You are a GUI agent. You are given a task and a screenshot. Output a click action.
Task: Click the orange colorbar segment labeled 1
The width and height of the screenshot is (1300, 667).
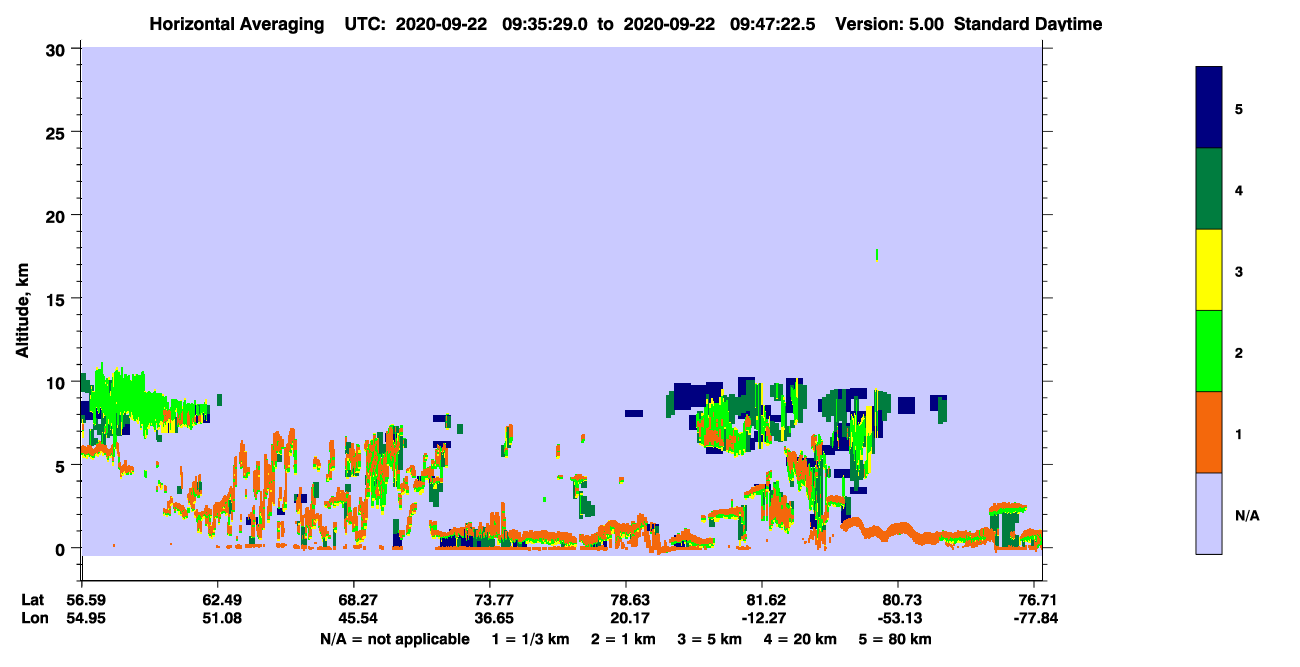click(x=1209, y=432)
